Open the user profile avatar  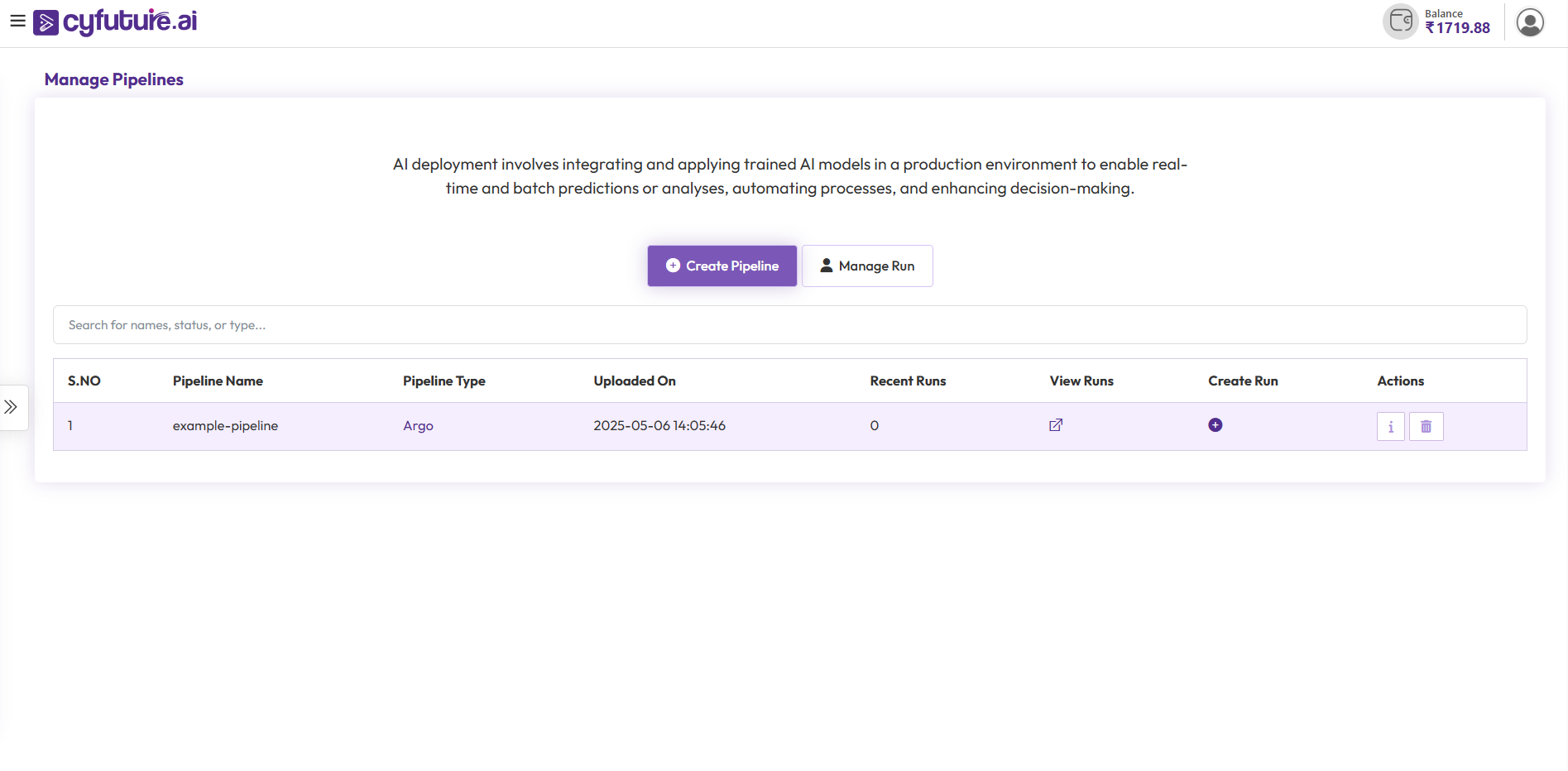(1529, 22)
